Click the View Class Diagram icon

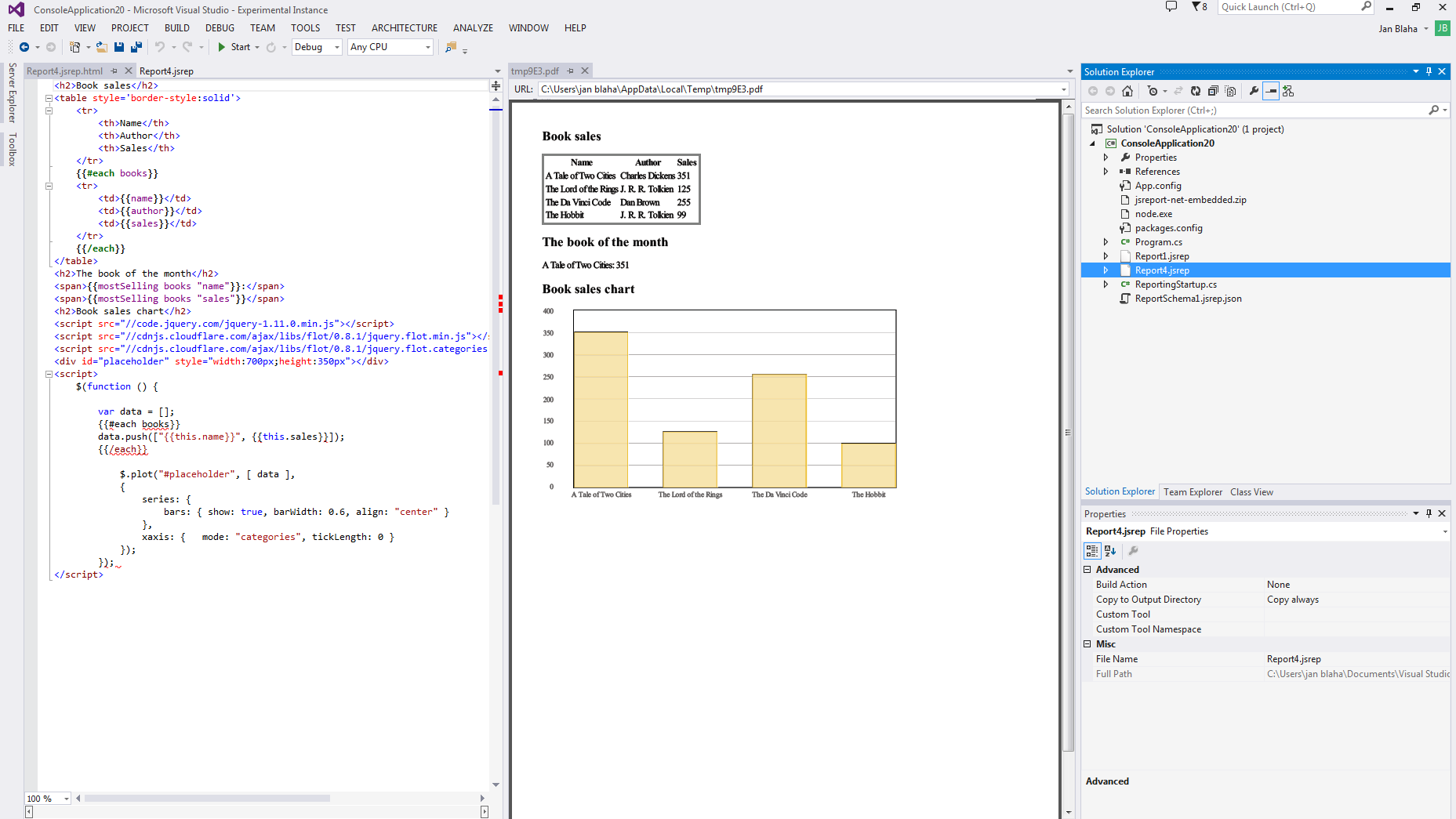coord(1288,91)
